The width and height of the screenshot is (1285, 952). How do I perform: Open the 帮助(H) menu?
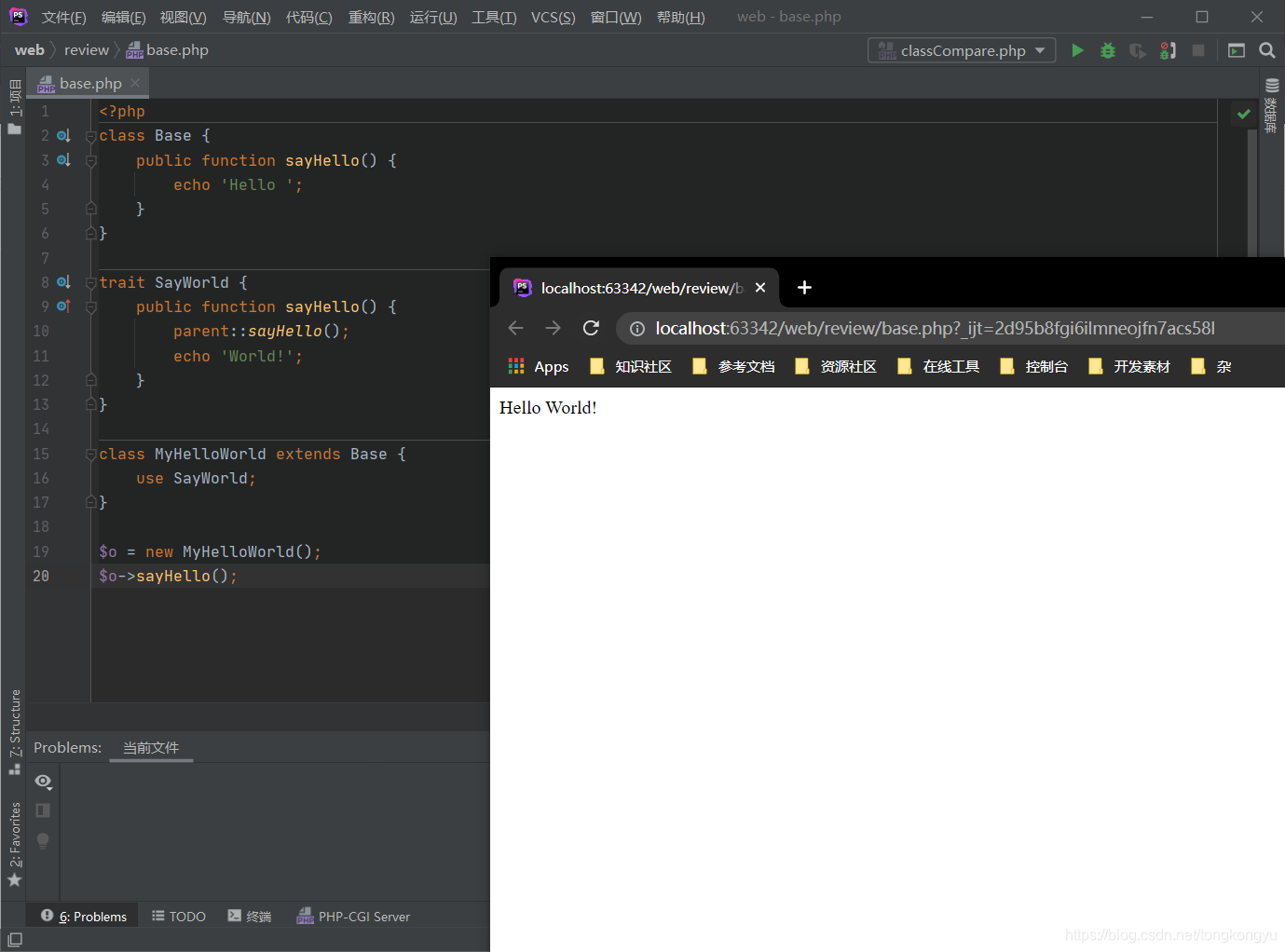point(680,18)
